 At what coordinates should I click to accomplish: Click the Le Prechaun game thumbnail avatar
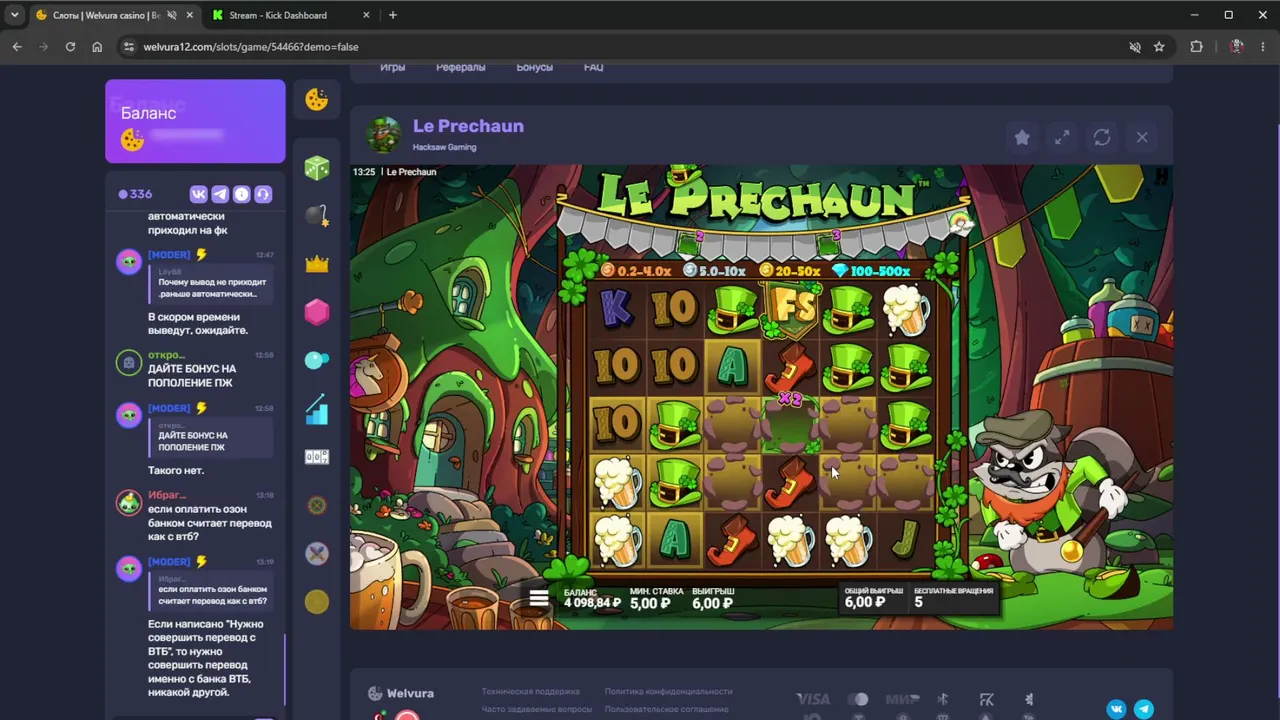click(383, 135)
